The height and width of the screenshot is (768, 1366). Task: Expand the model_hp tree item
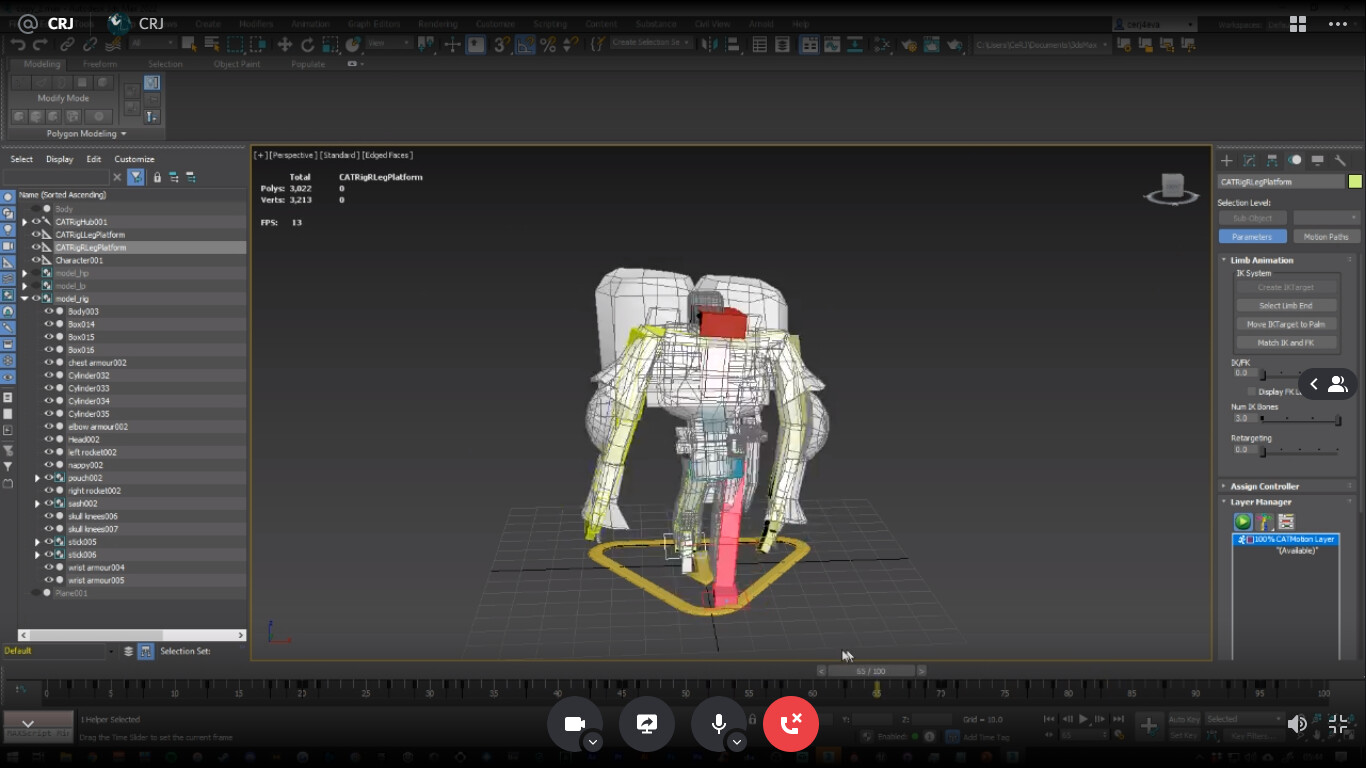click(x=25, y=273)
